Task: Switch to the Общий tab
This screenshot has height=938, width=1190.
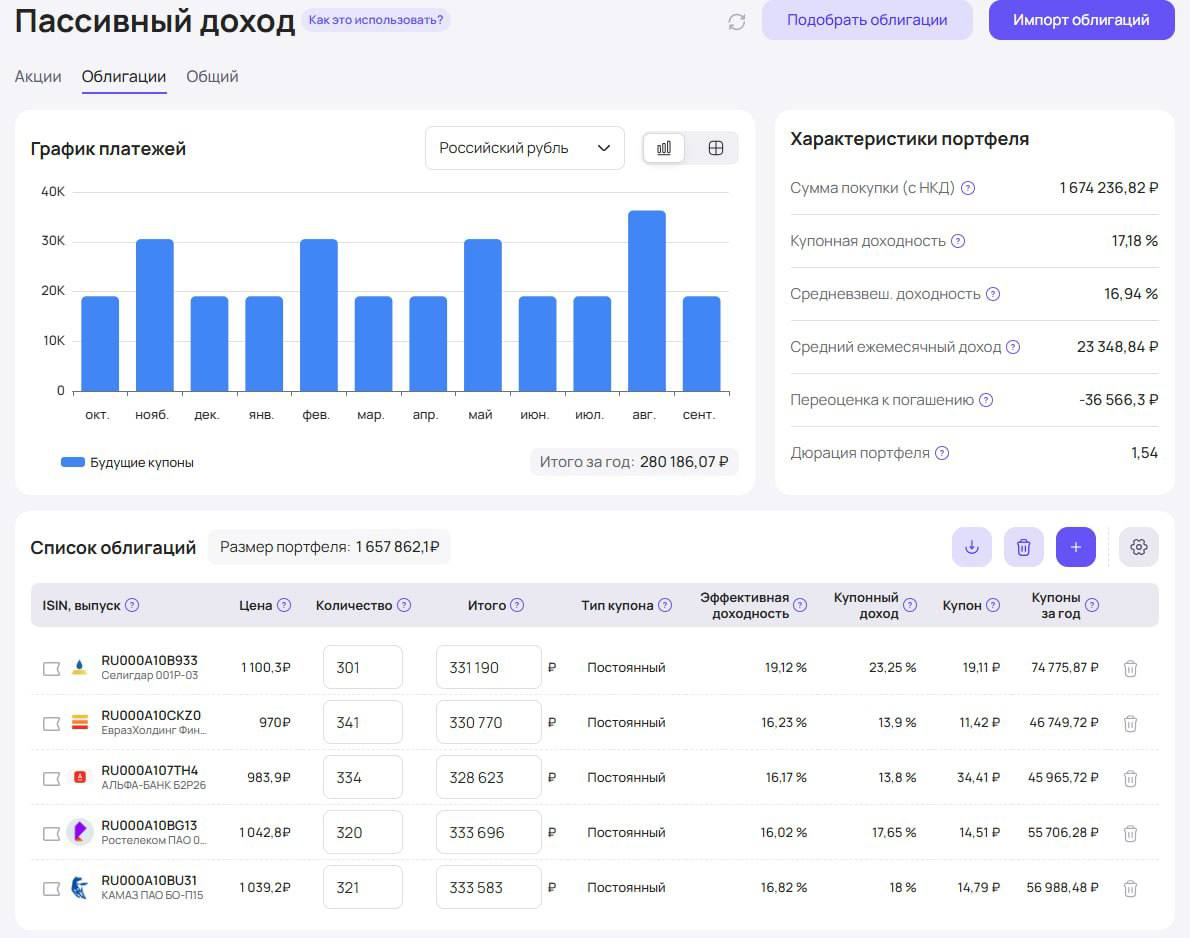Action: [x=212, y=77]
